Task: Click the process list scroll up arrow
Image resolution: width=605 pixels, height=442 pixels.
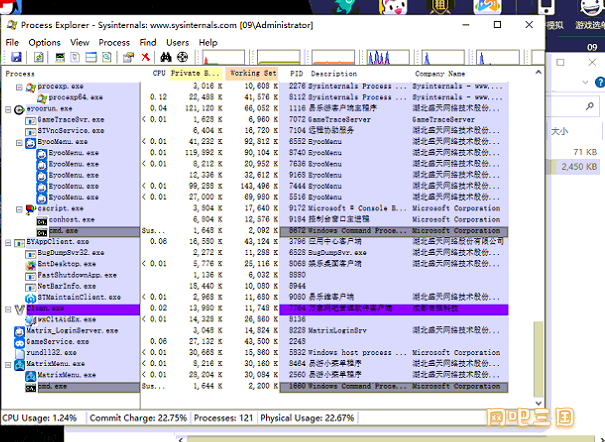Action: [x=538, y=73]
